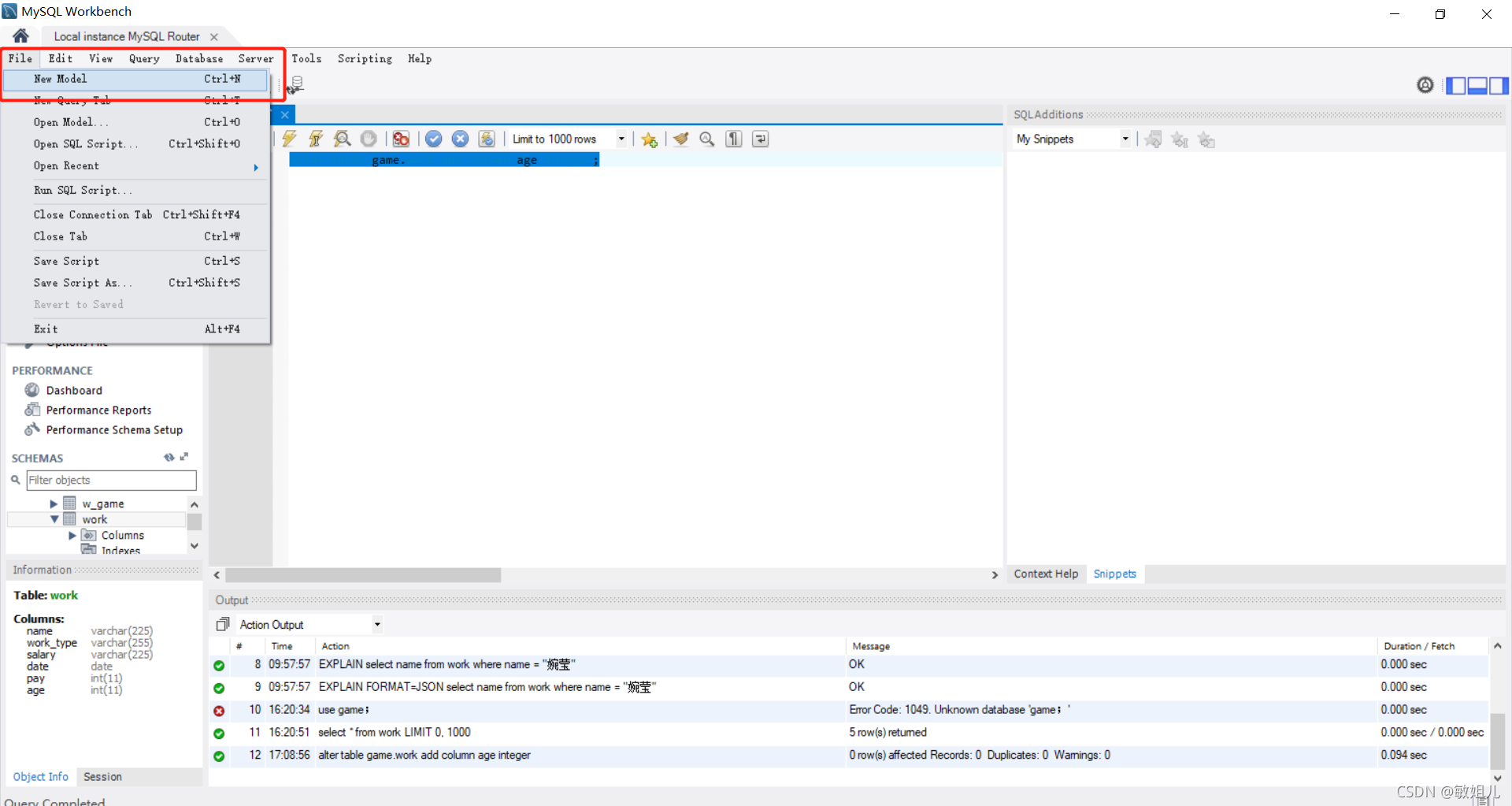Screen dimensions: 1512x806
Task: Click the error icon on row 10
Action: [219, 711]
